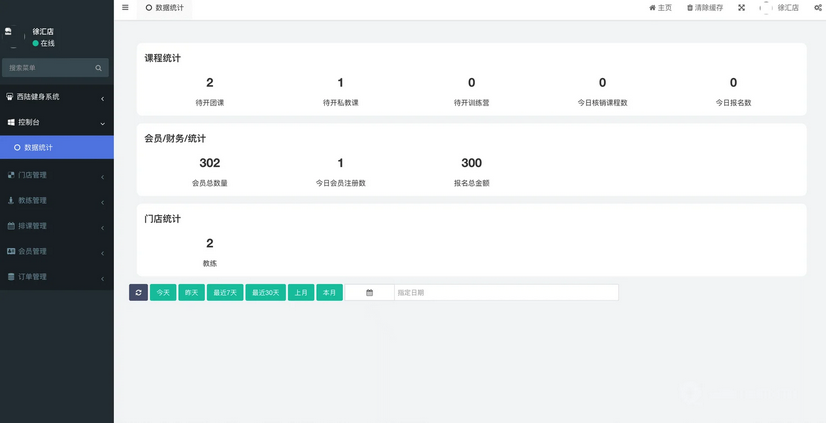Open settings via top-right gears icon
826x424 pixels.
pos(818,7)
